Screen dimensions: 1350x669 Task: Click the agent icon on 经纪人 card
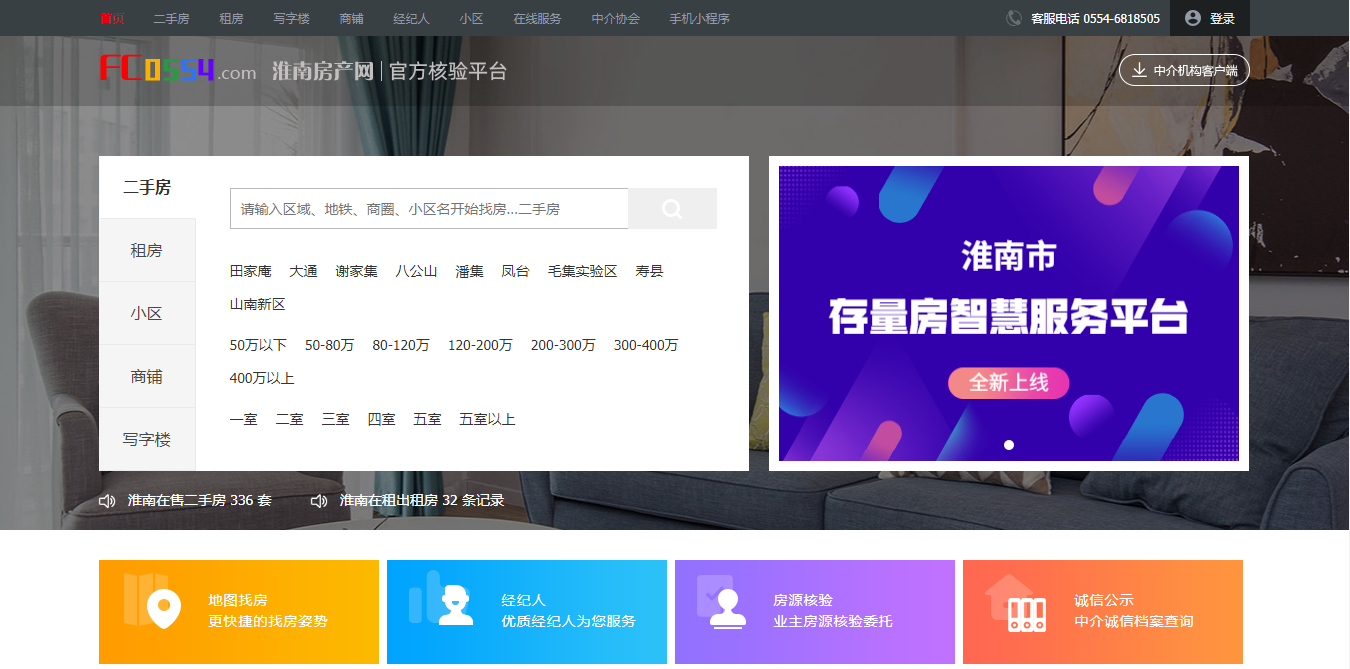point(456,605)
